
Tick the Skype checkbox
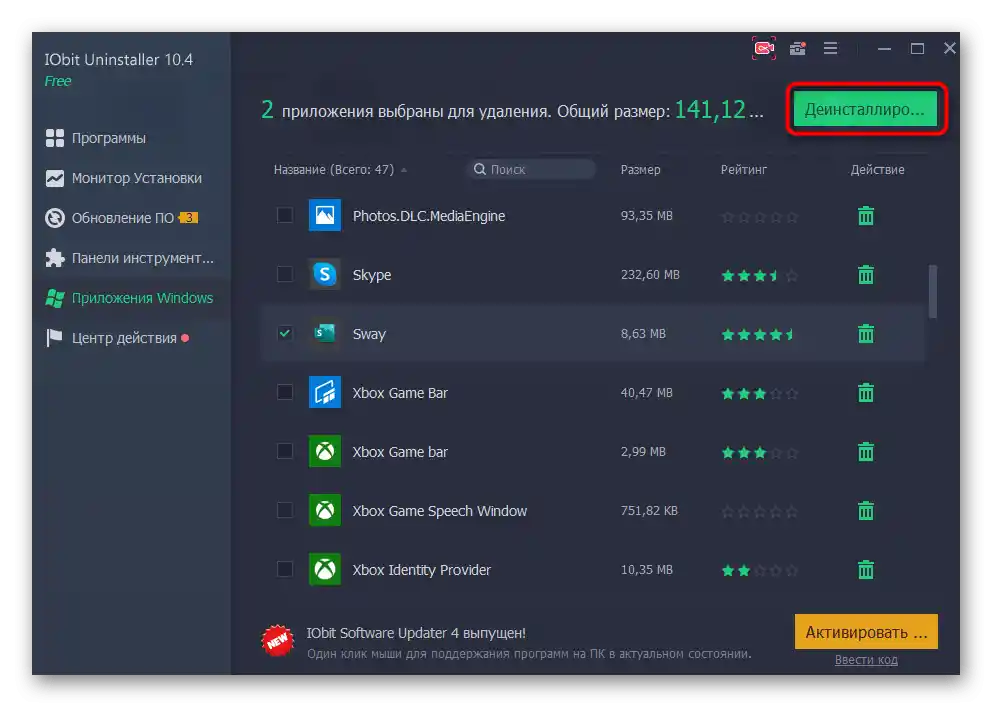point(285,274)
